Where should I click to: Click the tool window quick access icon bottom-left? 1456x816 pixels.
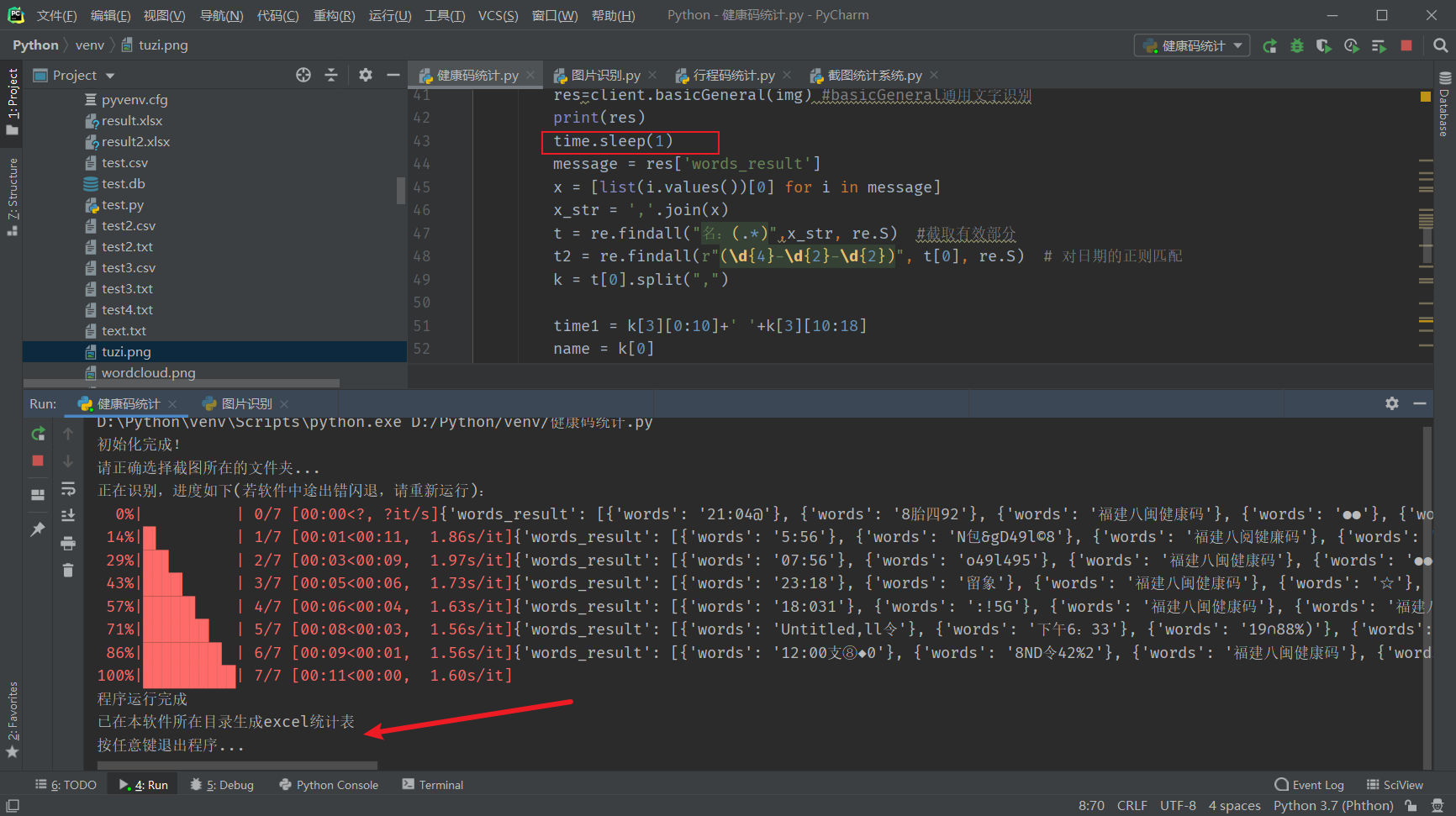click(x=13, y=805)
